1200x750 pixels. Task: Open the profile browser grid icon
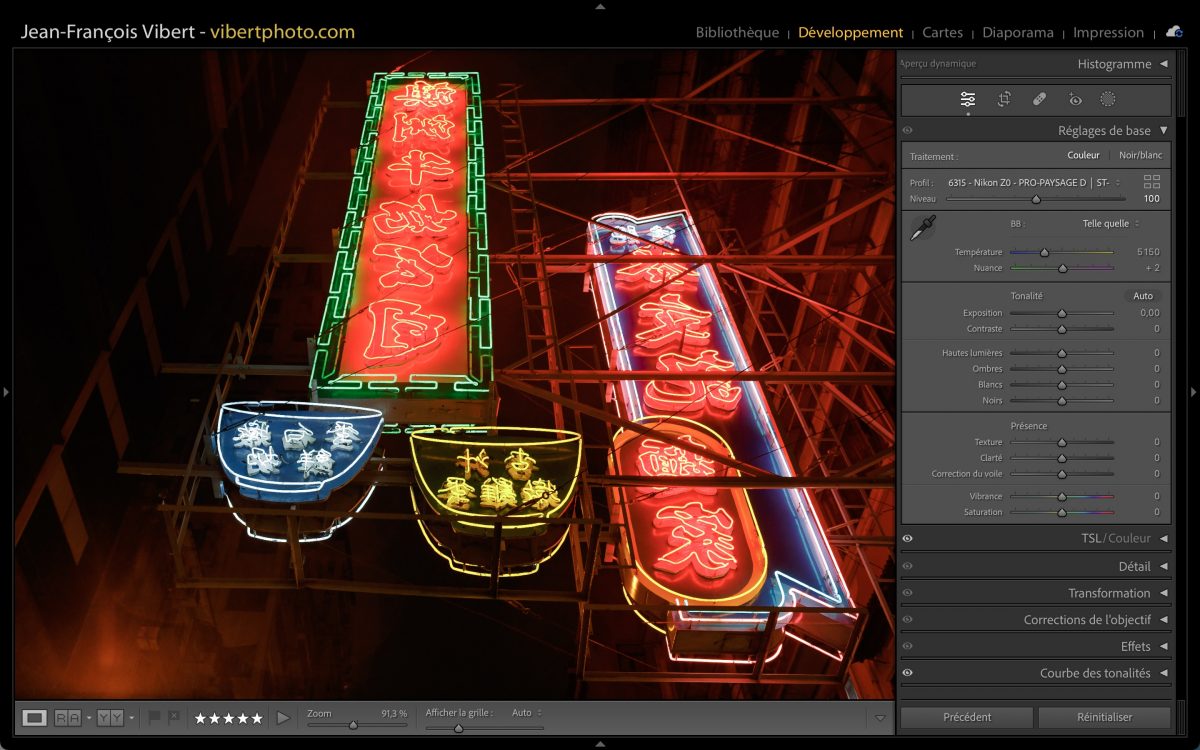pos(1152,182)
